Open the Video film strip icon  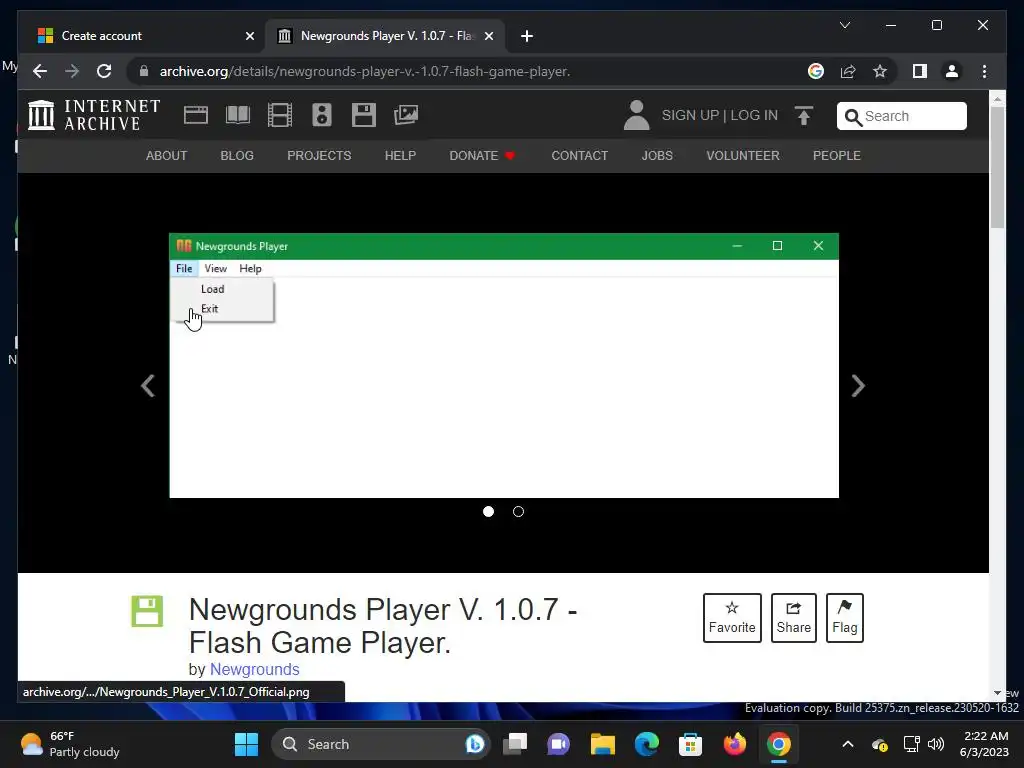click(x=280, y=115)
